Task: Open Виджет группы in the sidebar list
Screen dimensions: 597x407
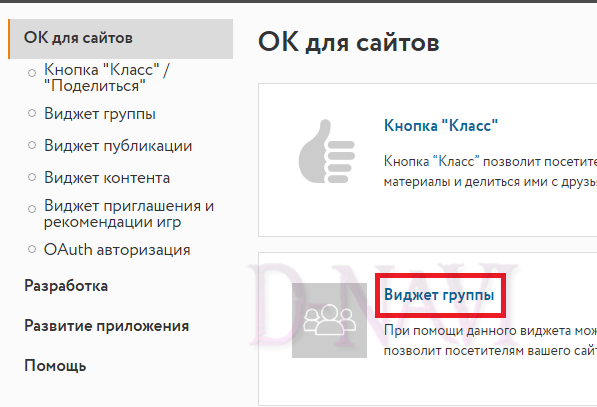Action: click(100, 114)
